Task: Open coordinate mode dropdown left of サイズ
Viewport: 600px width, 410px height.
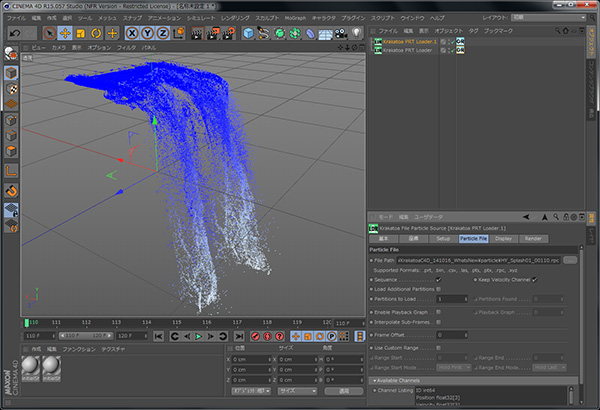Action: 251,391
